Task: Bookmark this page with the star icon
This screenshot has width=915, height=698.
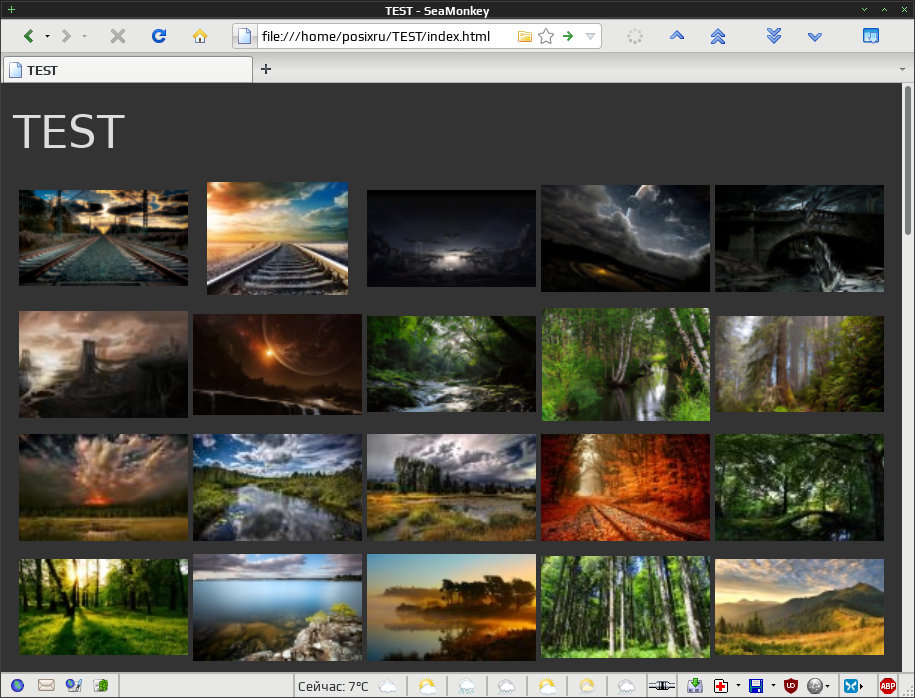Action: pos(546,36)
